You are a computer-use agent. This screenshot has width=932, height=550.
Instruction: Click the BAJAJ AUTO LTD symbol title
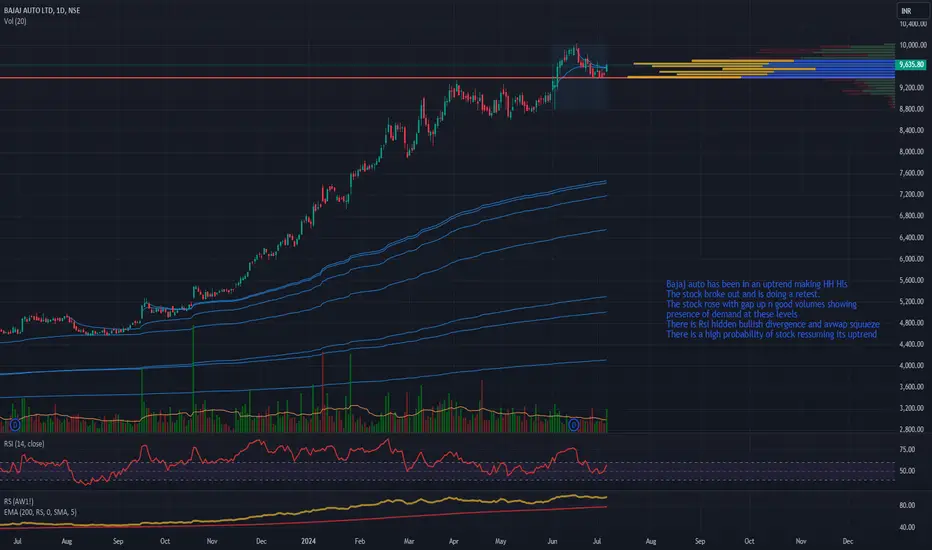coord(42,10)
